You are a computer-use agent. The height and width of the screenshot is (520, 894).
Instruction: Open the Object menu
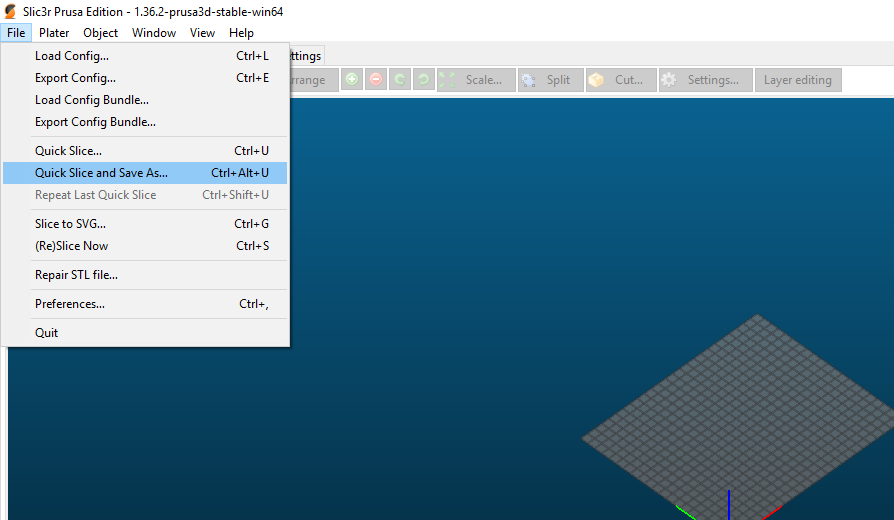click(100, 33)
